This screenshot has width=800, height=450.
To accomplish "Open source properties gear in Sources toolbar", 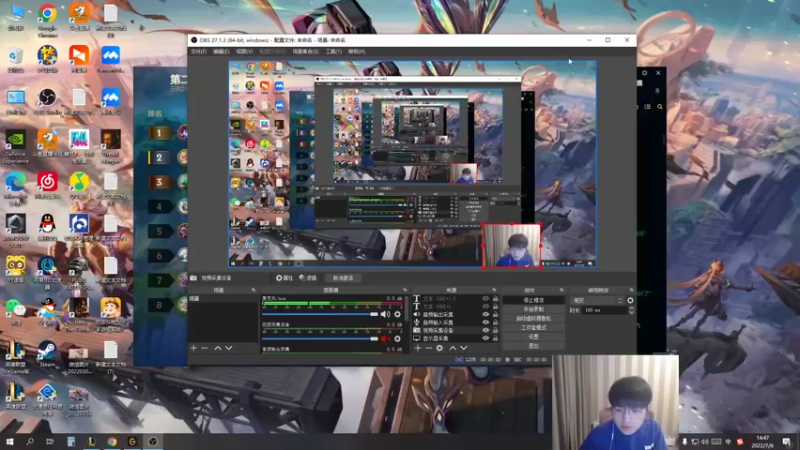I will point(439,348).
